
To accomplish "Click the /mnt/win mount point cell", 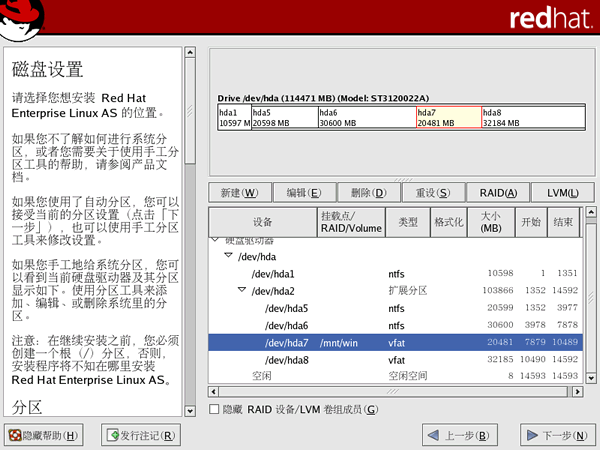I will (339, 343).
